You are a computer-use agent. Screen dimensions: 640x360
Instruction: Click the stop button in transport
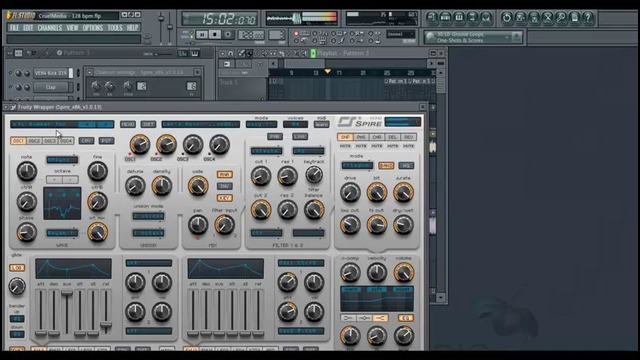[x=215, y=35]
